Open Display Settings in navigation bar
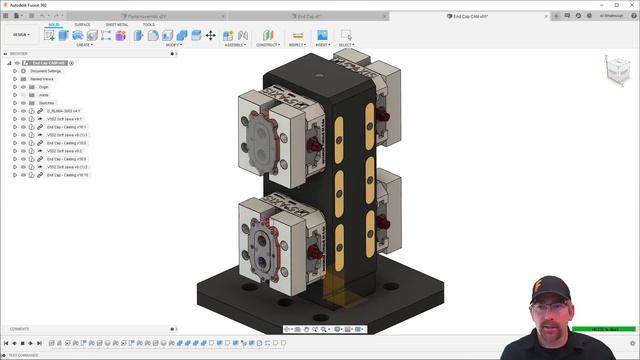The height and width of the screenshot is (360, 640). 338,329
